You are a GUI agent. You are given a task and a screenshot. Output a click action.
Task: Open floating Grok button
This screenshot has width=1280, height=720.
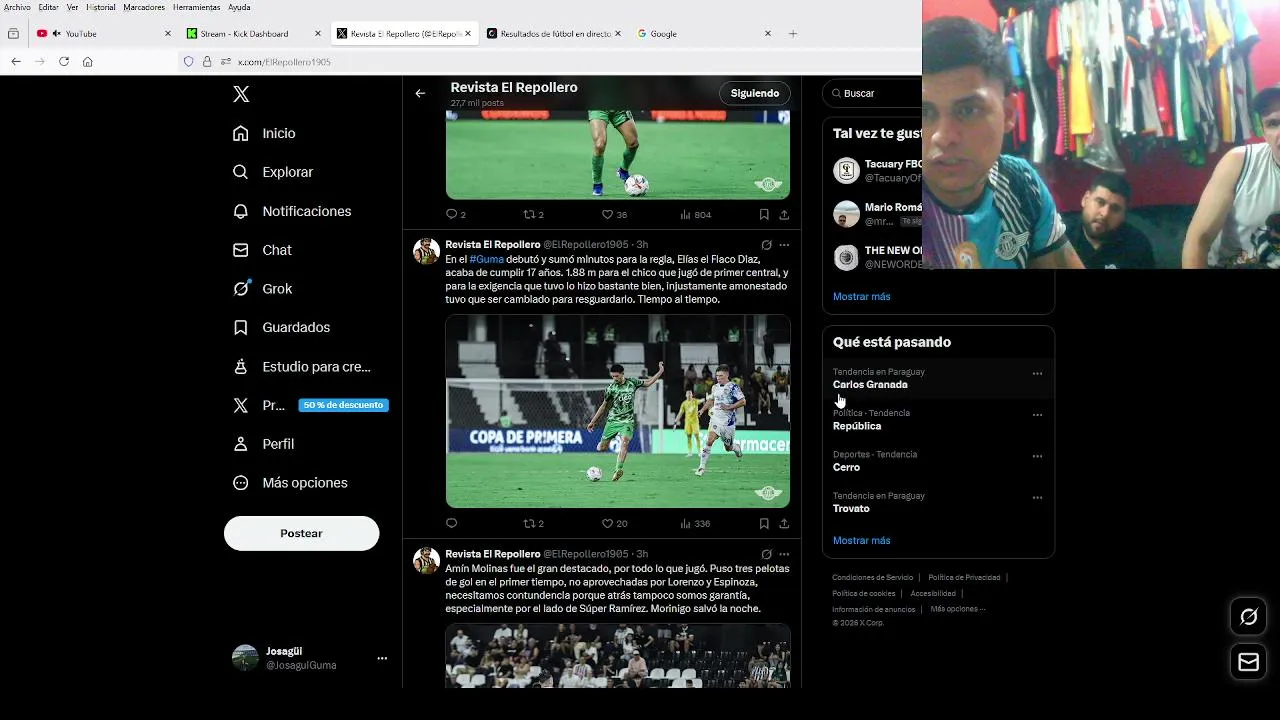tap(1248, 617)
